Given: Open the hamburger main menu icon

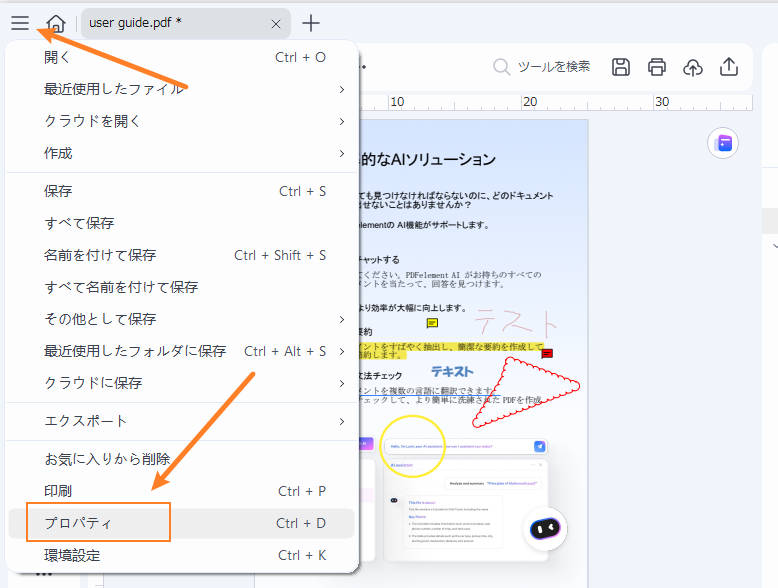Looking at the screenshot, I should coord(20,23).
